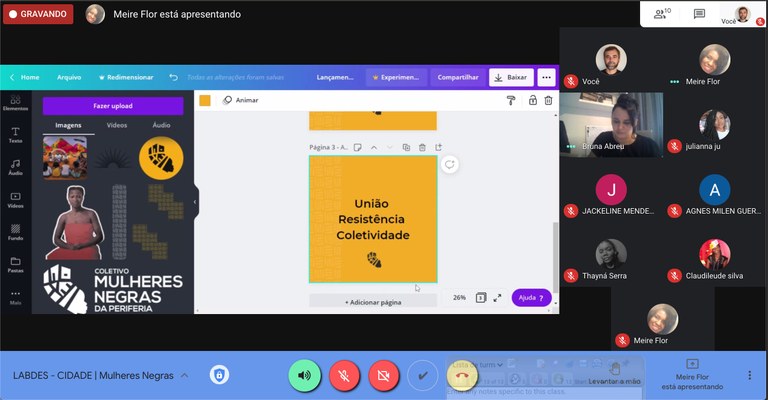Select the orange color swatch beside Animar
768x400 pixels.
coord(205,100)
